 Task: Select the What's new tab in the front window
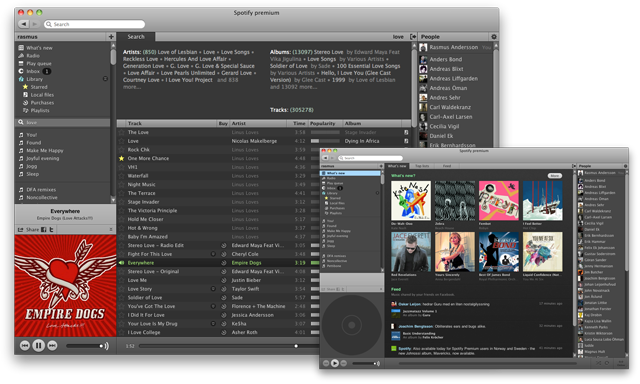point(397,166)
